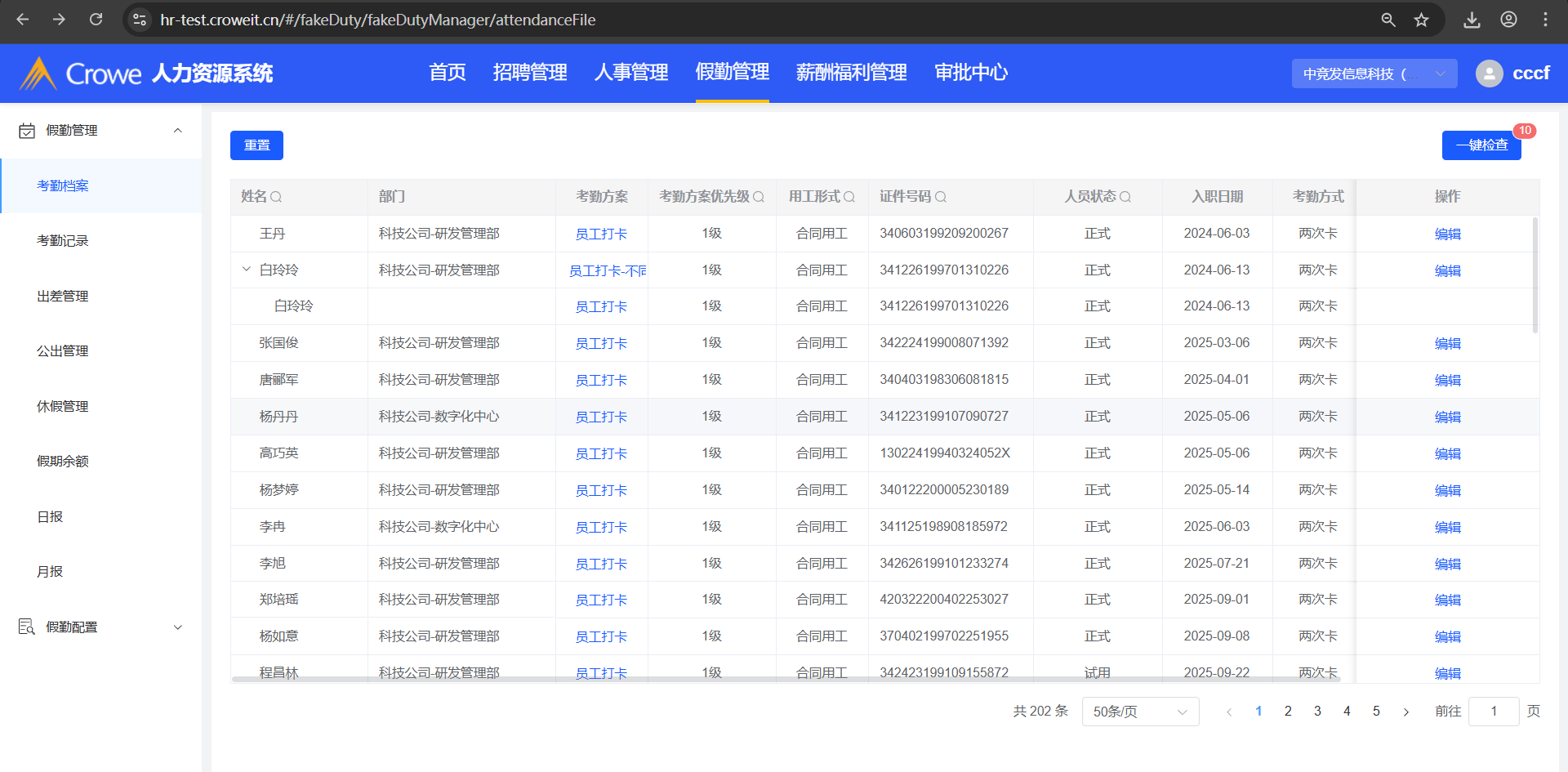
Task: Open the 50条/页 page size dropdown
Action: [x=1139, y=712]
